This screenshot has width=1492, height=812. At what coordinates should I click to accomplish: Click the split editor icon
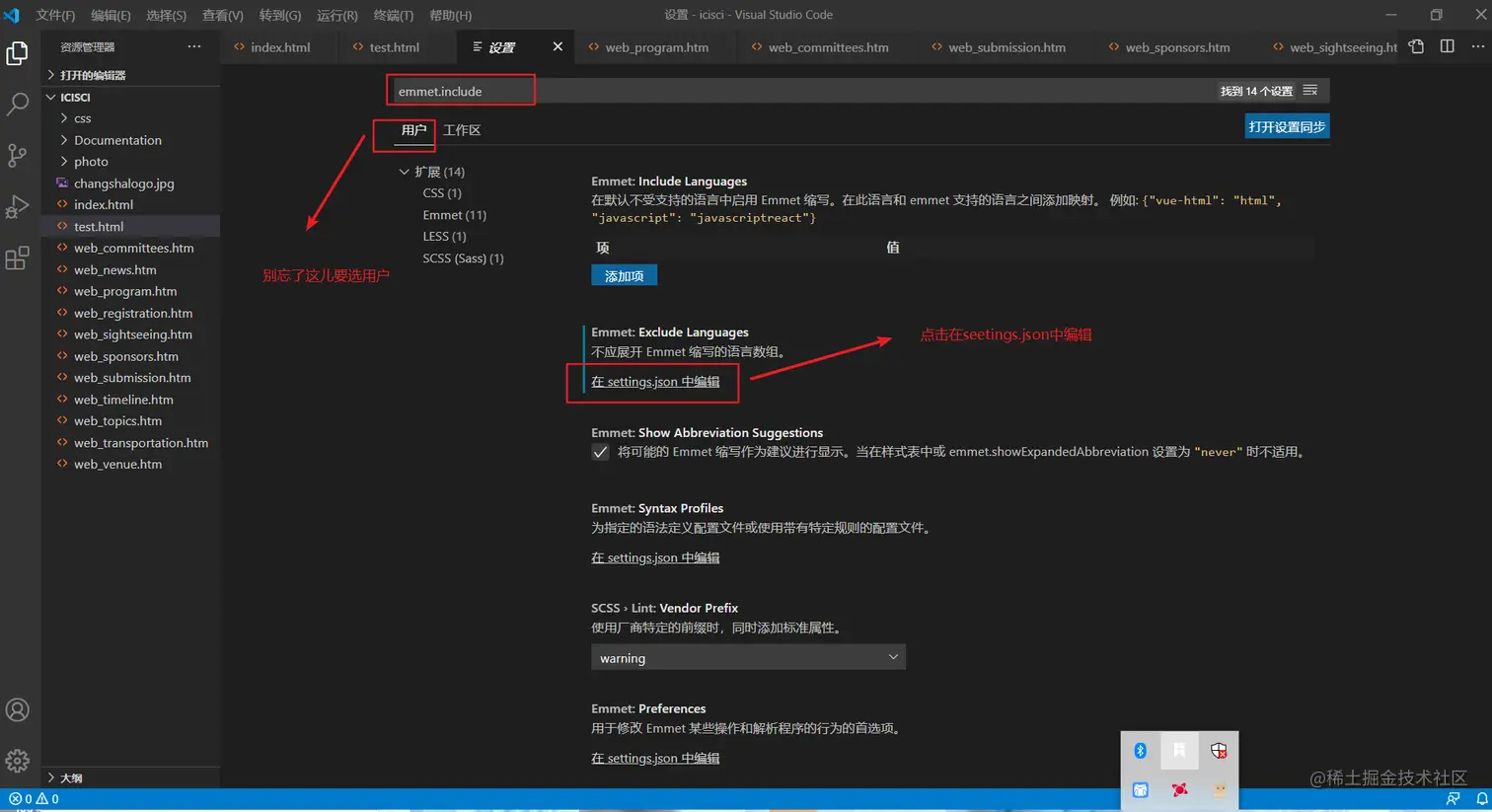tap(1448, 46)
